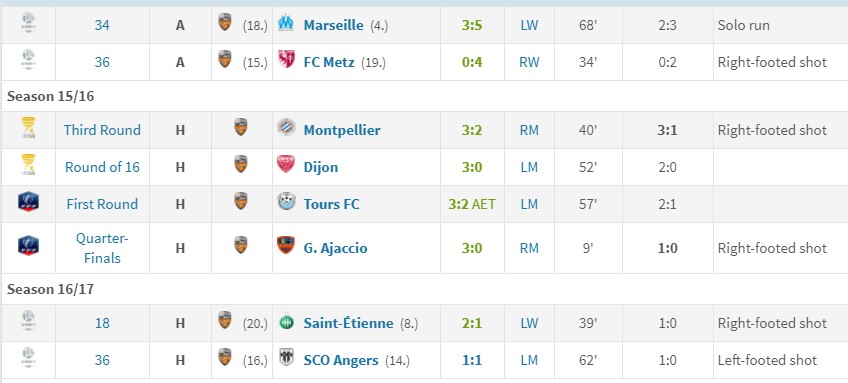Open the Saint-Étienne team link
Image resolution: width=848 pixels, height=383 pixels.
(348, 323)
